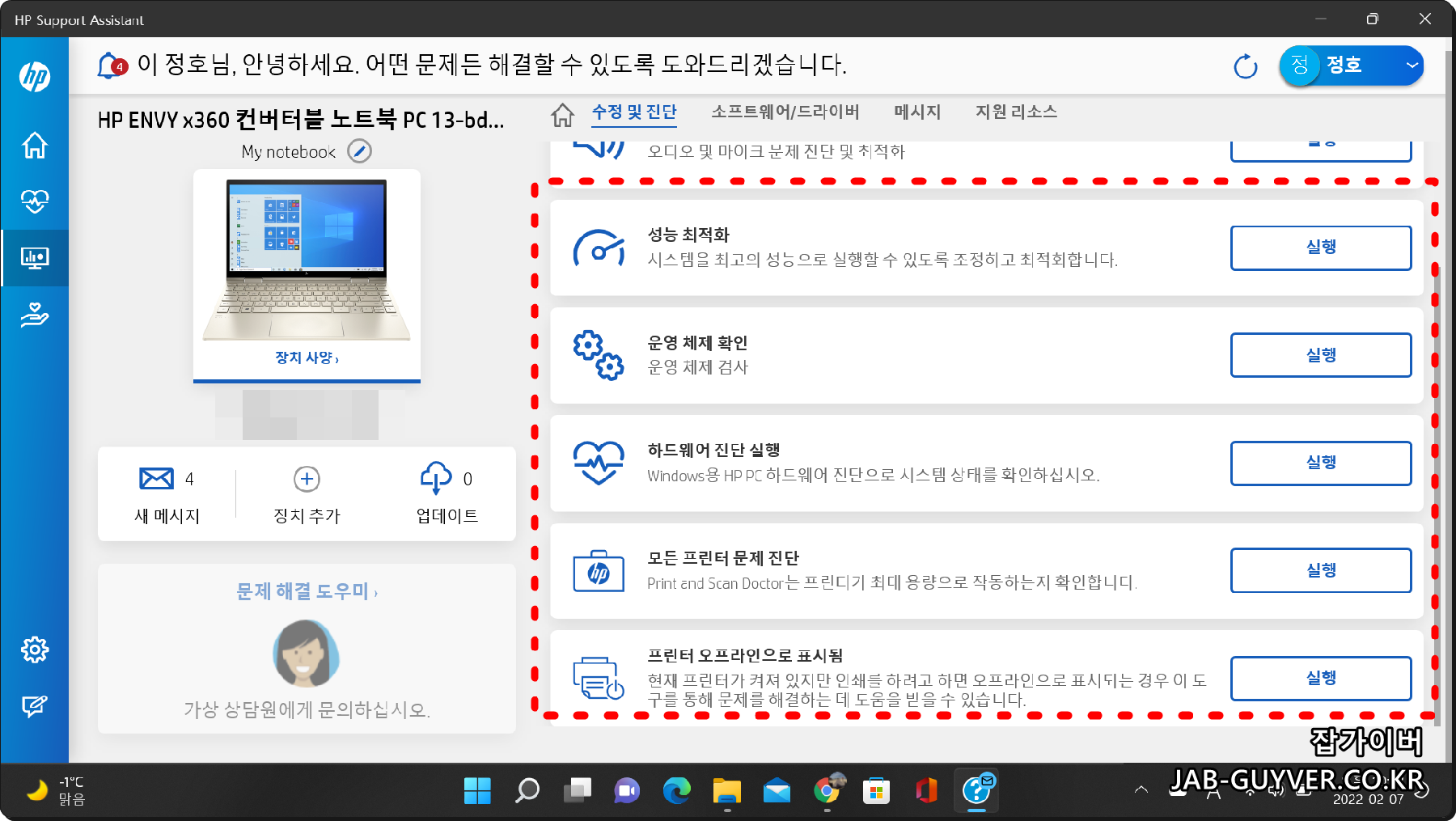Select the monitor dashboard sidebar icon
The width and height of the screenshot is (1456, 821).
click(35, 258)
